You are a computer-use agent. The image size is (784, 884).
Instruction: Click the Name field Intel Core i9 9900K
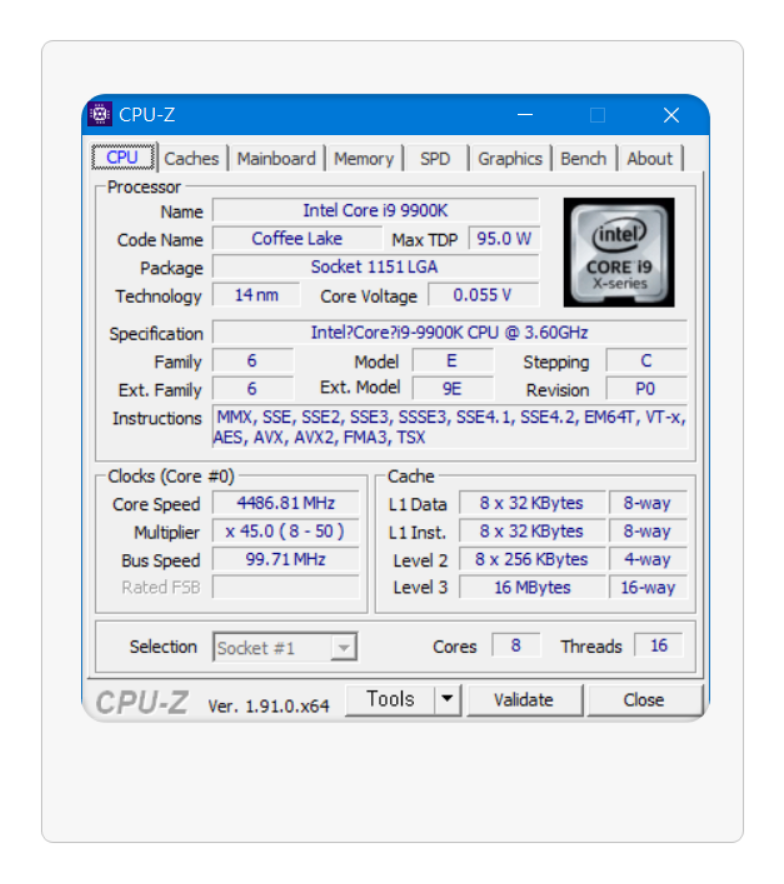(x=375, y=210)
